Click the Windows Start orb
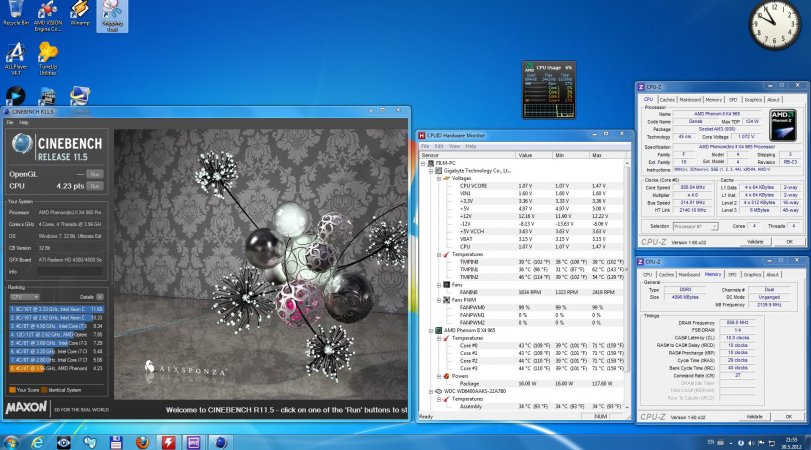Viewport: 811px width, 450px height. (9, 442)
